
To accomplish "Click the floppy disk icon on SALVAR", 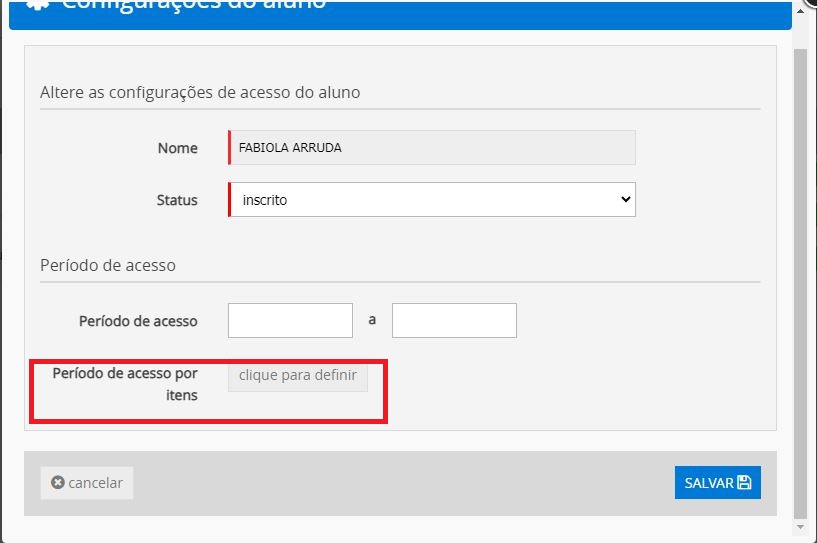I will tap(744, 482).
